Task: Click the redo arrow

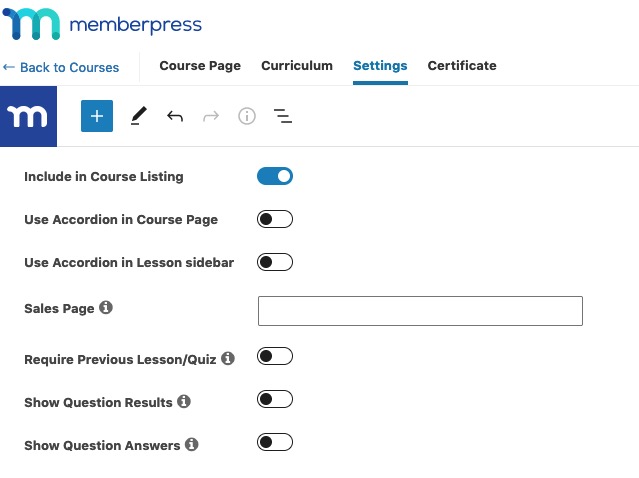Action: click(x=211, y=117)
